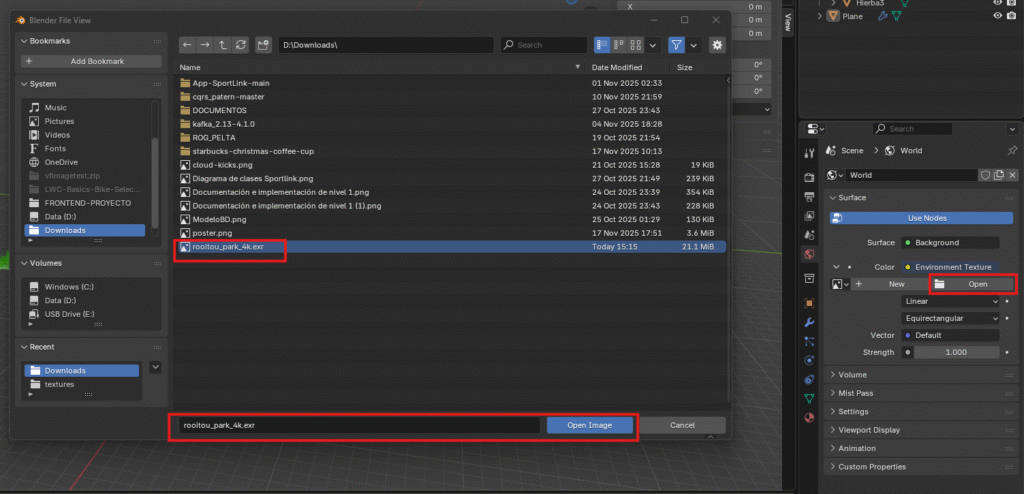Click the Add Bookmark button
The image size is (1024, 494).
point(91,61)
